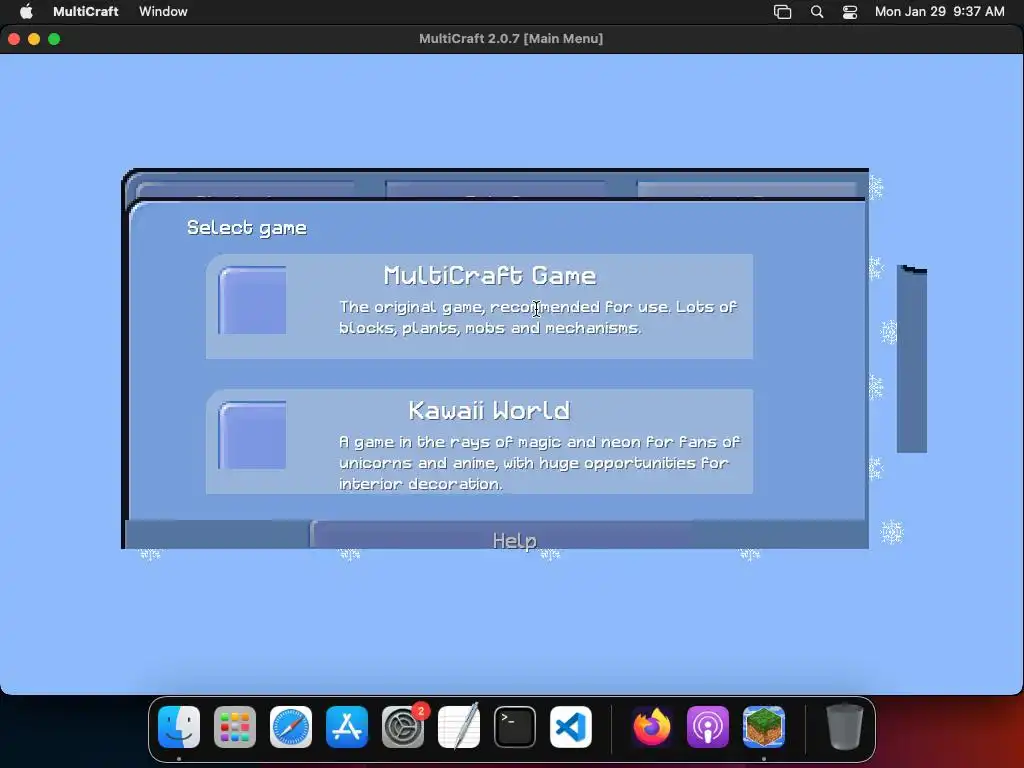
Task: Select the MultiCraft Game card
Action: (x=479, y=306)
